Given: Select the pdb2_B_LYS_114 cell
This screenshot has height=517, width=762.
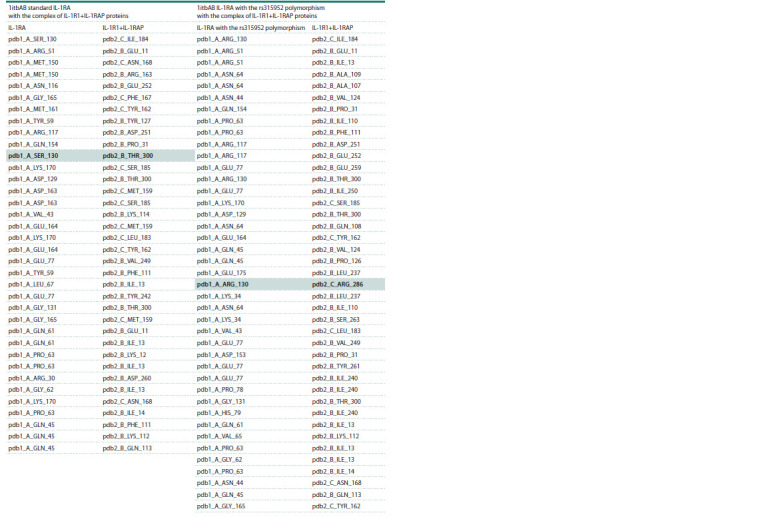Looking at the screenshot, I should (126, 214).
